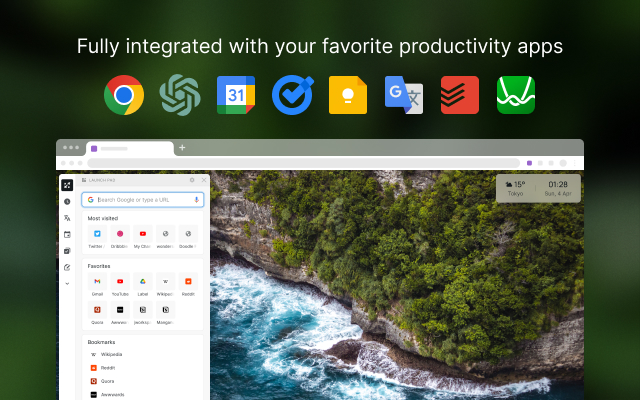Start voice search with microphone icon
Screen dimensions: 640x400
196,200
